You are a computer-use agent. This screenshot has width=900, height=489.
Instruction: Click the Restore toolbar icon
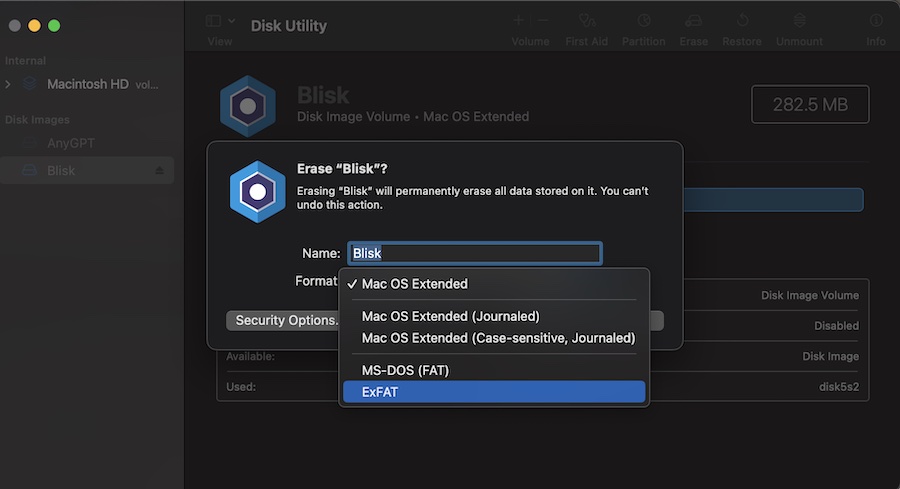tap(742, 21)
